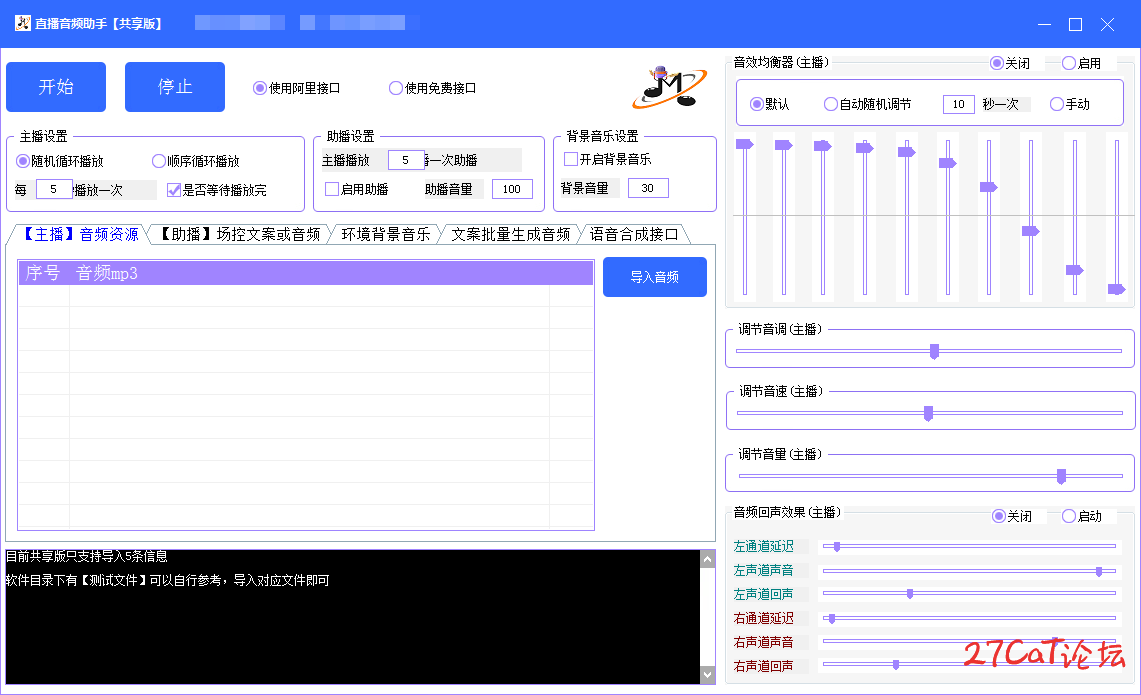
Task: Click the tenth equalizer band slider handle
Action: pyautogui.click(x=1116, y=289)
